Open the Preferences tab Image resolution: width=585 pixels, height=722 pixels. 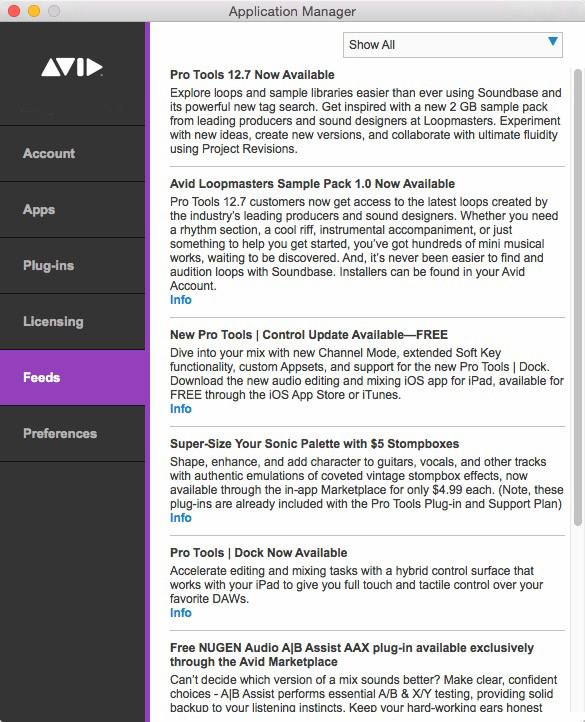click(72, 434)
